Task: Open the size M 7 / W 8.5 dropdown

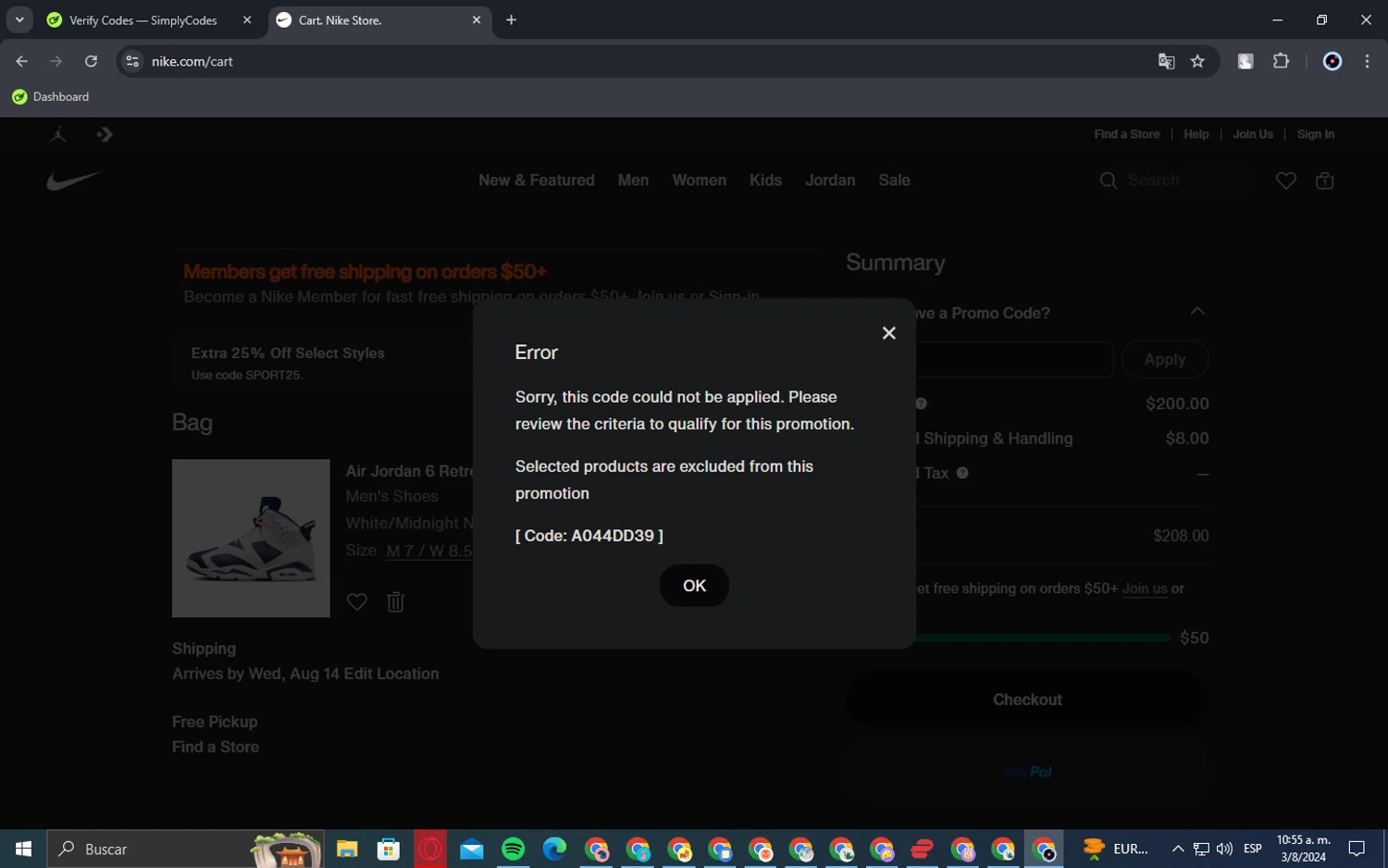Action: coord(429,551)
